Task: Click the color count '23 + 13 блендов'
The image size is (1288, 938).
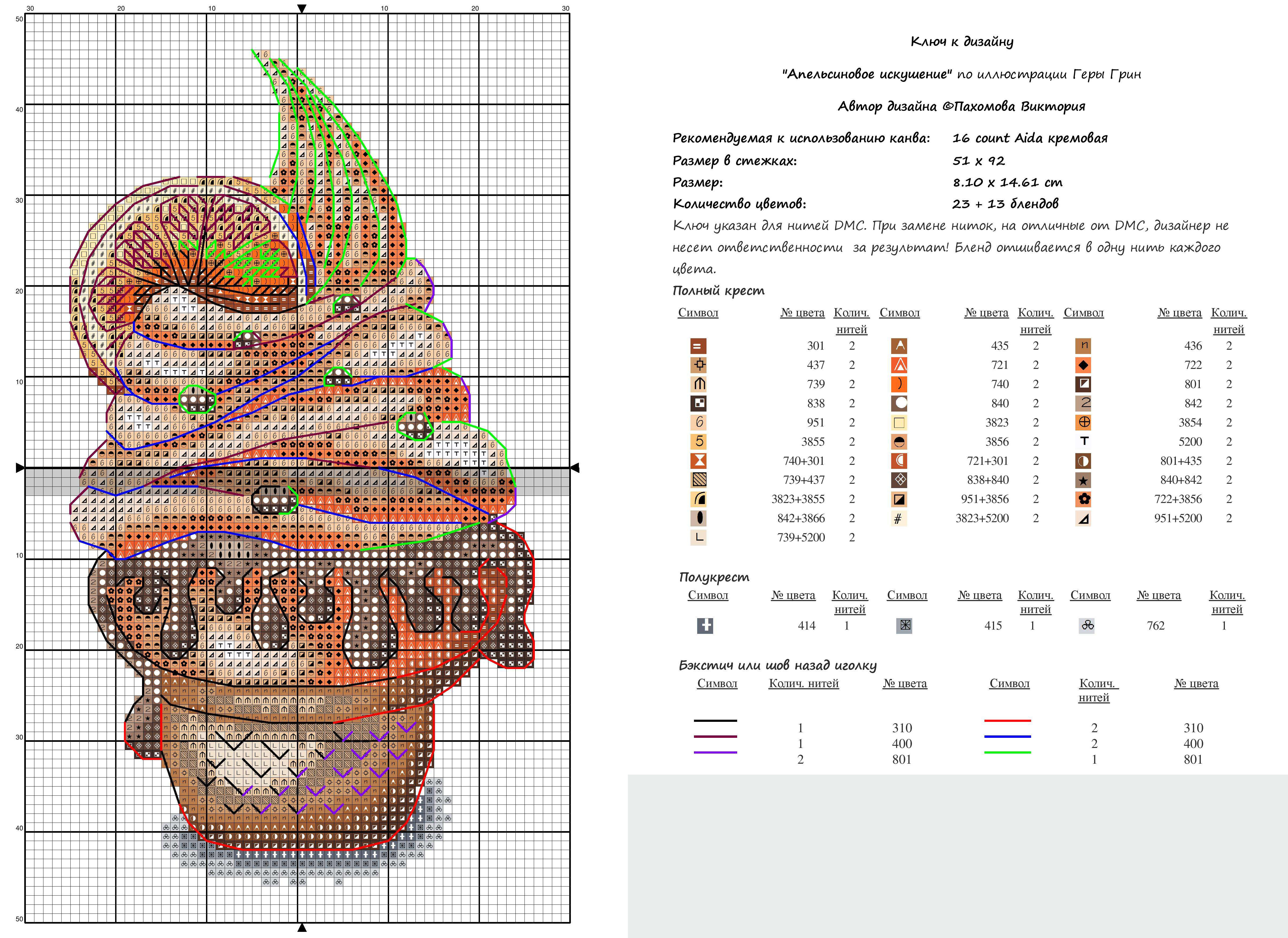Action: (x=1005, y=203)
